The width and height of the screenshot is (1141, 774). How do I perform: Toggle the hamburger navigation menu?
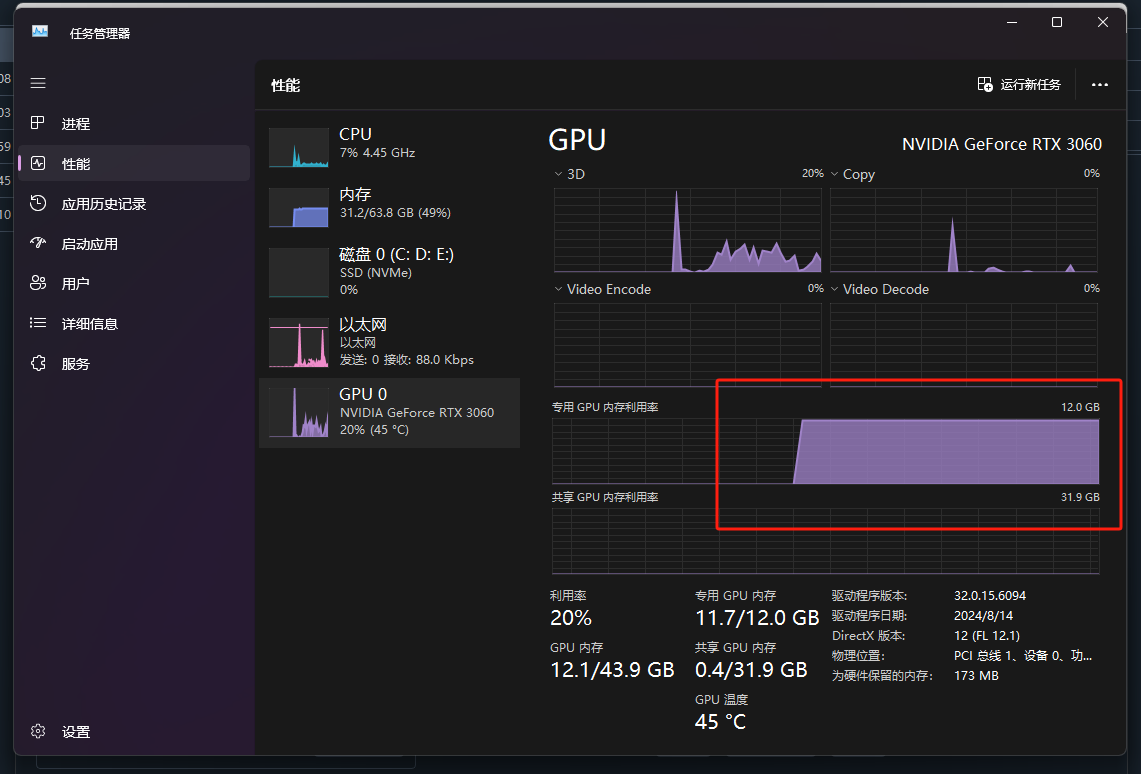[x=38, y=83]
